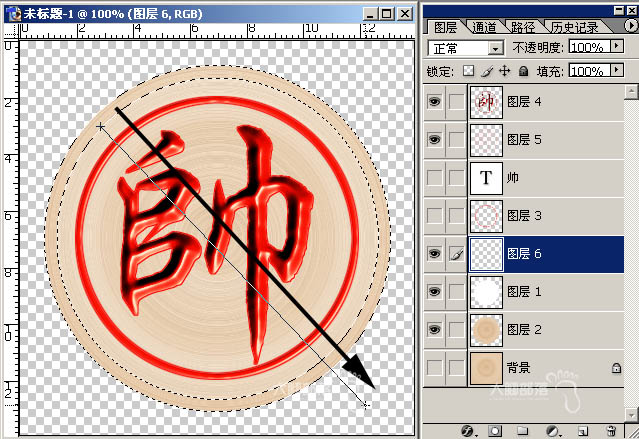639x439 pixels.
Task: Expand the 不透明度 opacity slider arrow
Action: pos(617,46)
